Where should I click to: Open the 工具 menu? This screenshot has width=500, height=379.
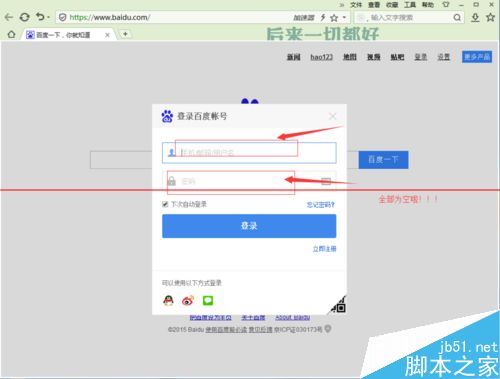(410, 5)
